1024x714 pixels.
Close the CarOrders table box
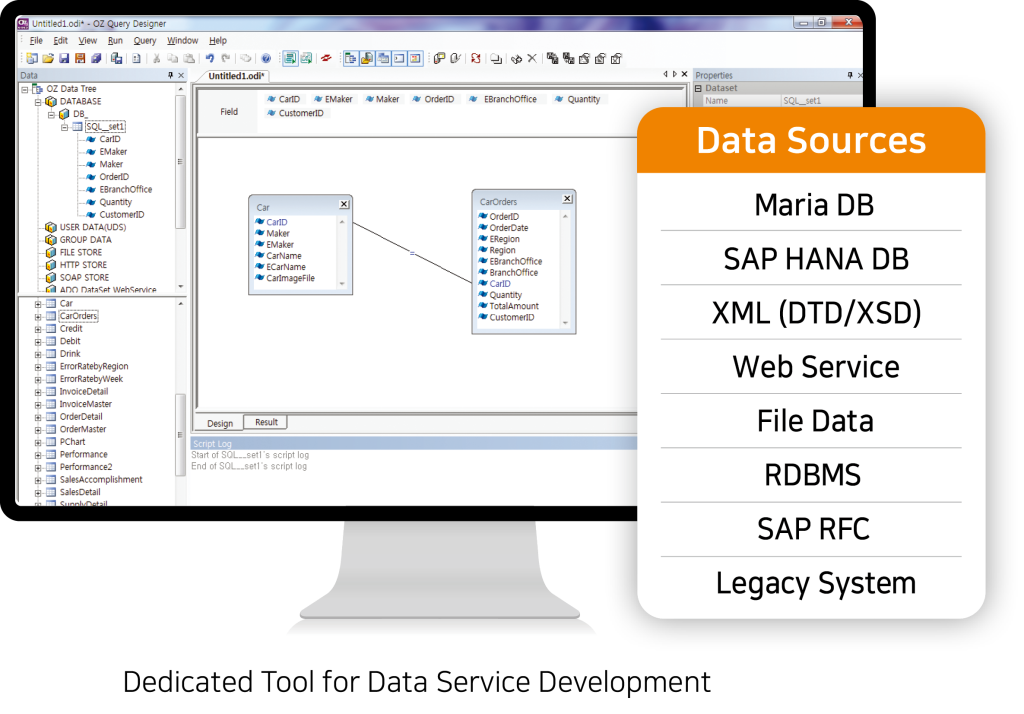point(568,199)
